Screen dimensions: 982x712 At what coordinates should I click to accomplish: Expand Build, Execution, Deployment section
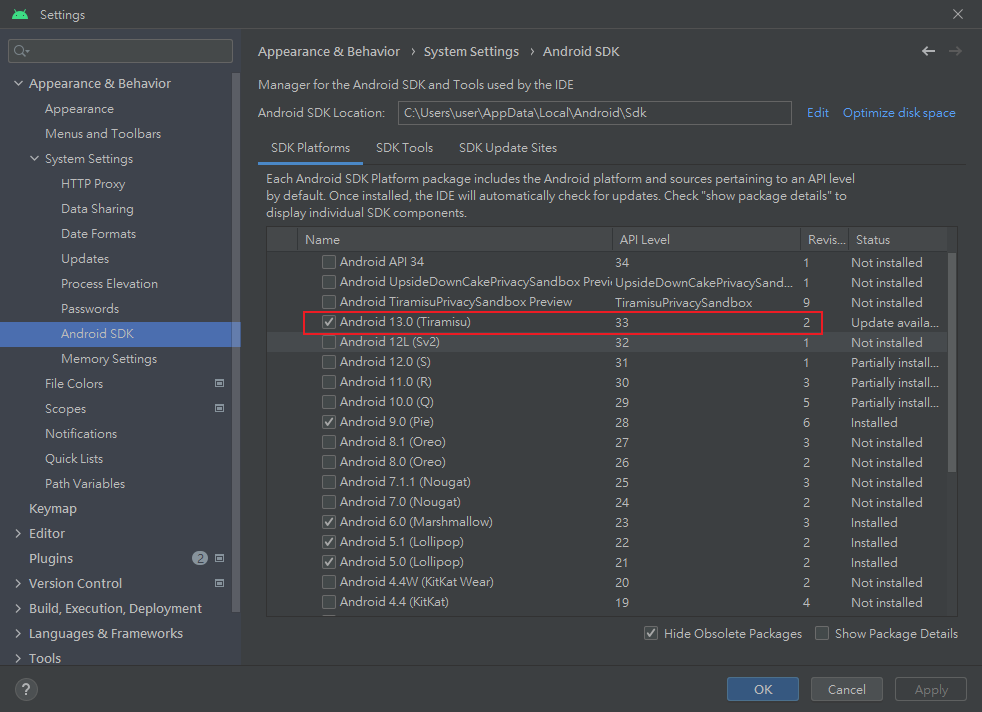pos(18,608)
